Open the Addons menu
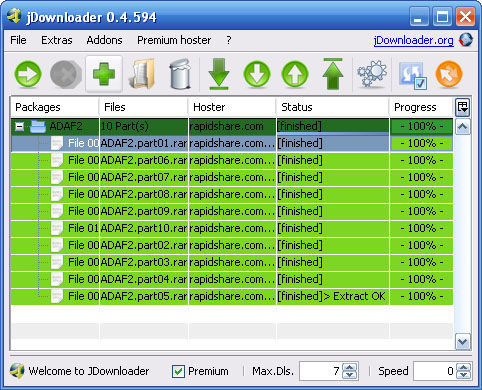Screen dimensions: 482x390 [x=104, y=40]
